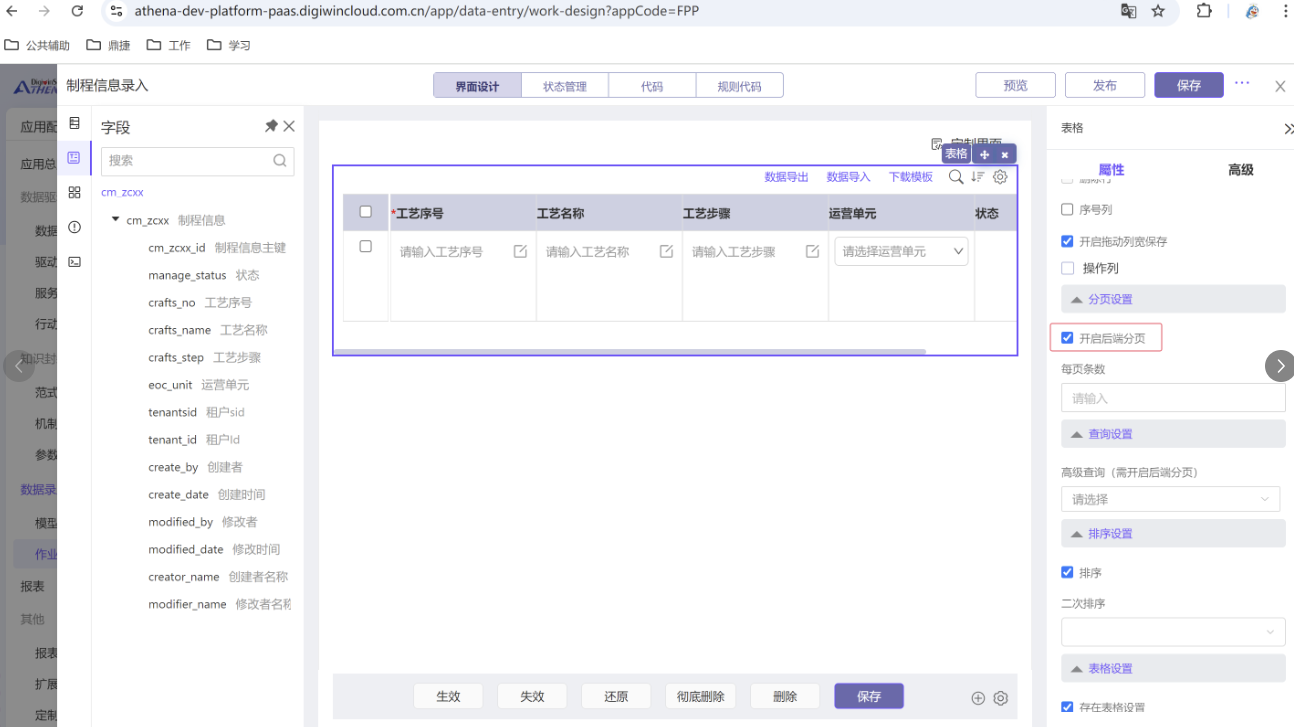Screen dimensions: 1294x727
Task: Open the 高级查询 请选择 dropdown
Action: pyautogui.click(x=1170, y=498)
